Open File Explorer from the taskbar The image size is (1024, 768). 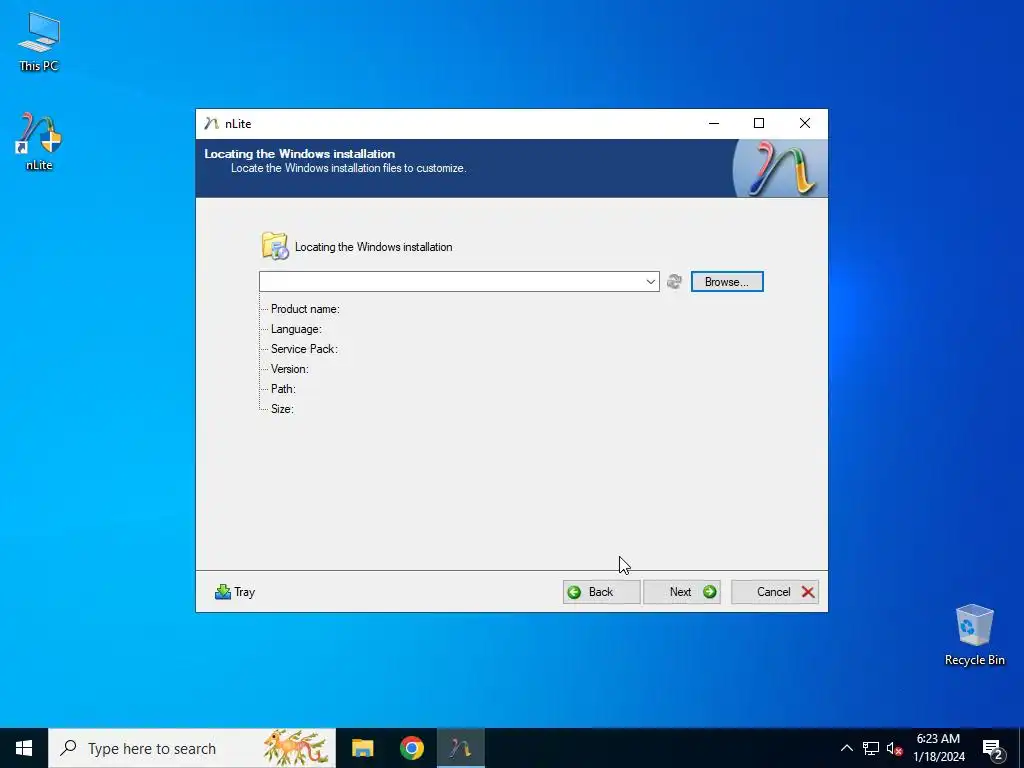click(362, 748)
